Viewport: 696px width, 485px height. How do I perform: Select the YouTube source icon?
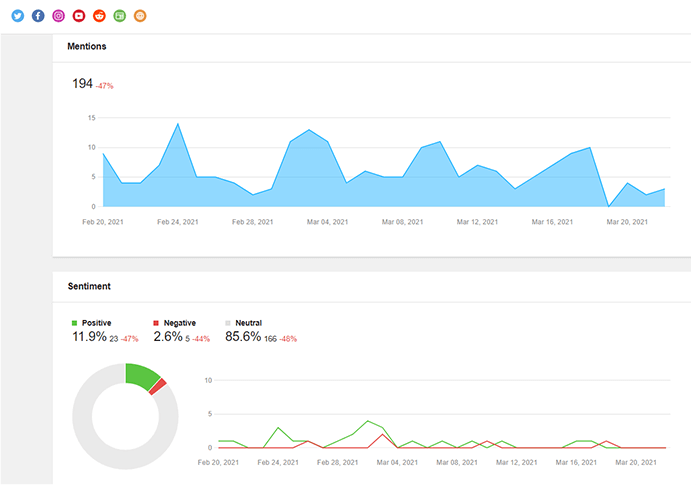click(79, 16)
